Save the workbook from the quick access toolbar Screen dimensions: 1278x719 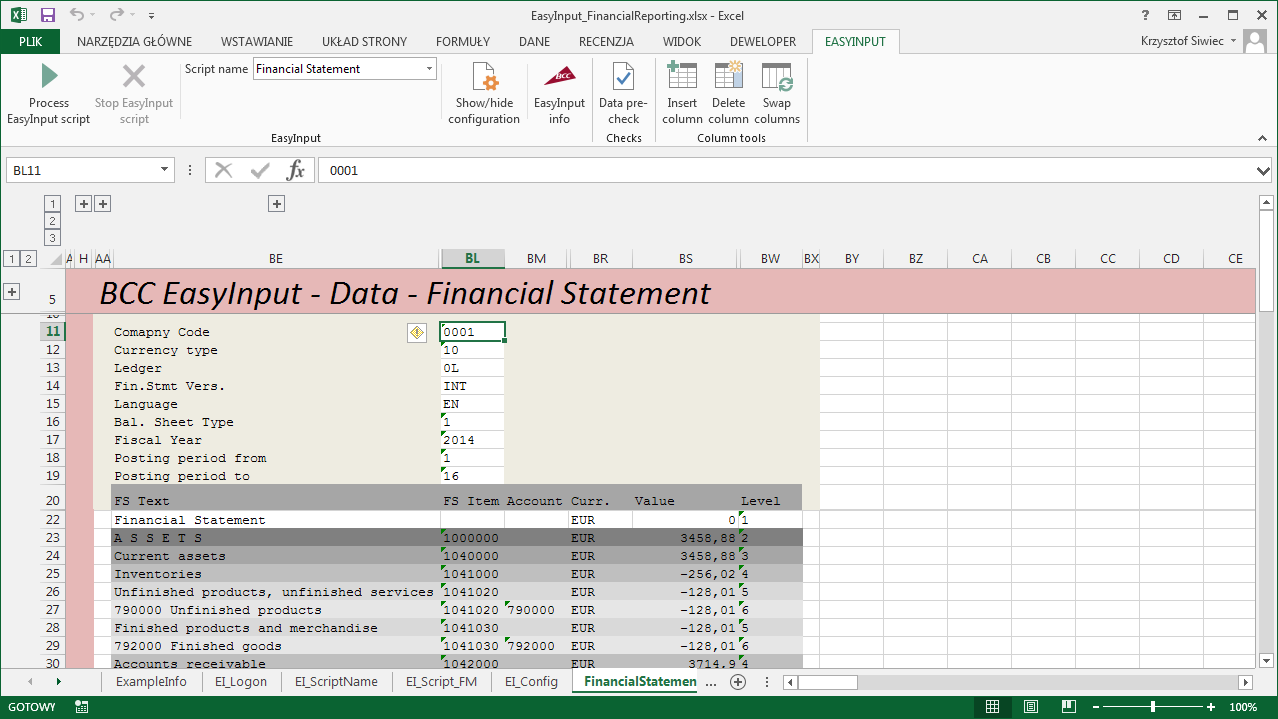click(47, 15)
